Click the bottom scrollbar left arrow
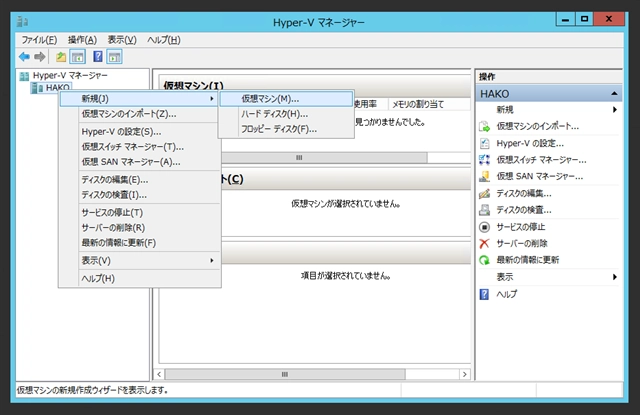The height and width of the screenshot is (415, 640). (159, 374)
